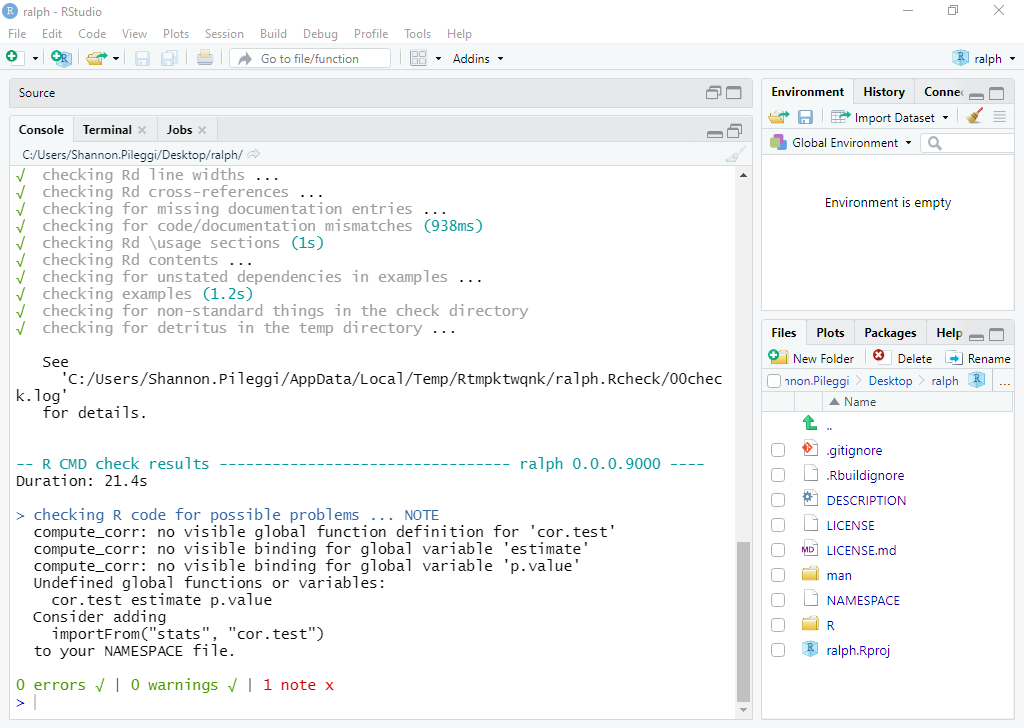Viewport: 1024px width, 728px height.
Task: Navigate to Desktop in Files breadcrumb
Action: (890, 381)
